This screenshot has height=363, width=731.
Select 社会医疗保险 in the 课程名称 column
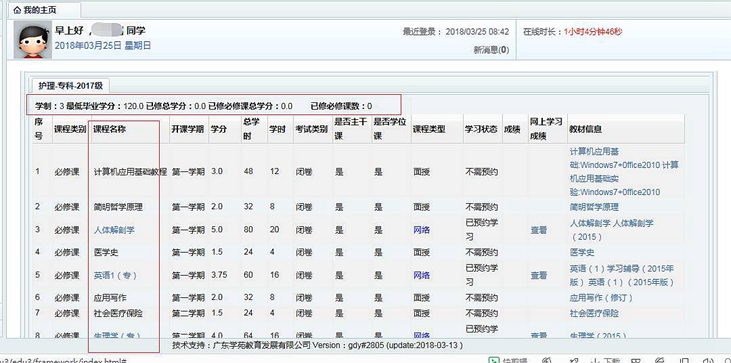(118, 313)
